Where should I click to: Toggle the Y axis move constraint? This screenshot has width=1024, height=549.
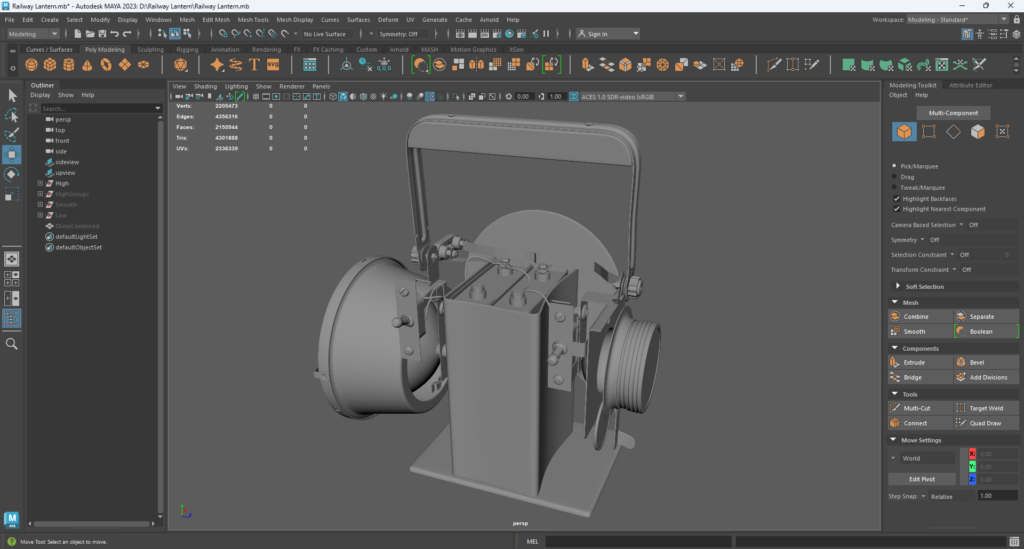tap(972, 467)
